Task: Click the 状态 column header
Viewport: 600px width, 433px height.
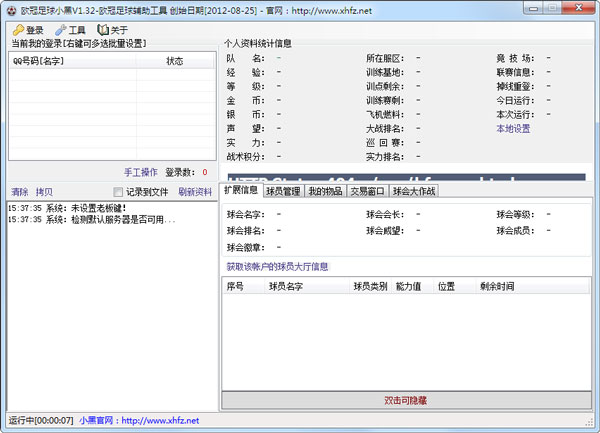Action: tap(175, 61)
